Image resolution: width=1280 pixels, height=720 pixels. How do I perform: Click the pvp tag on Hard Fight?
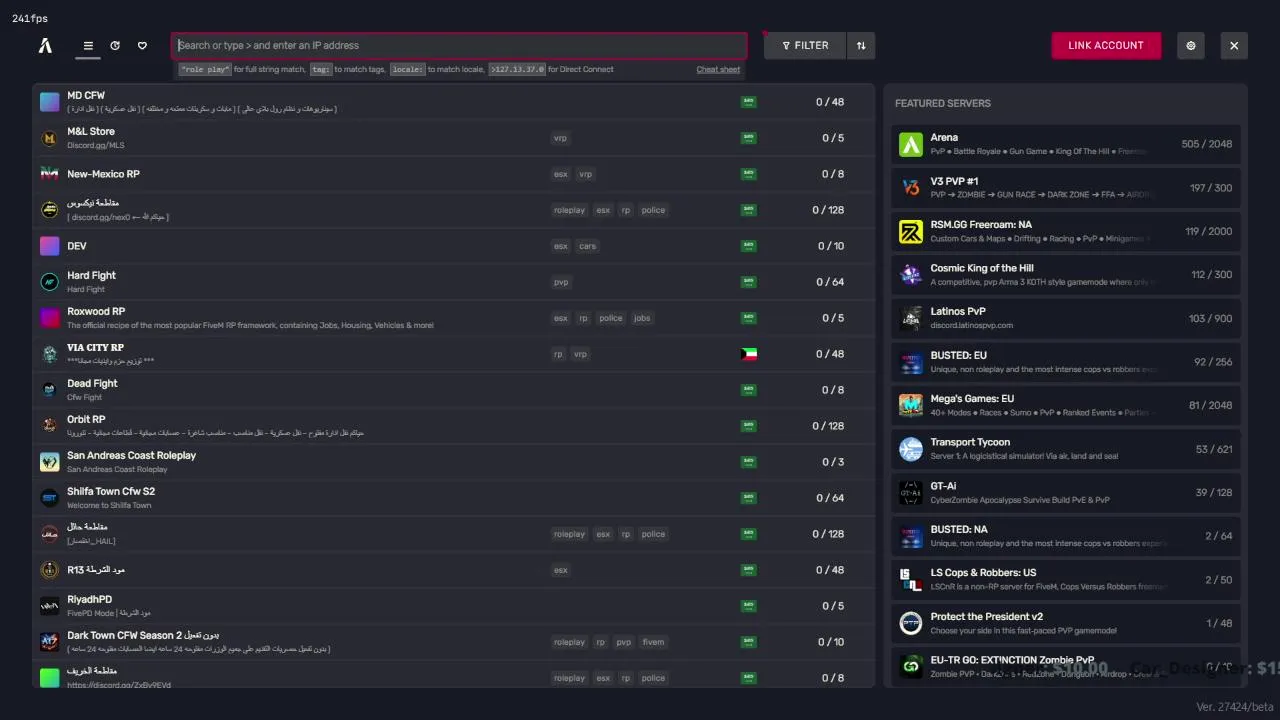561,282
